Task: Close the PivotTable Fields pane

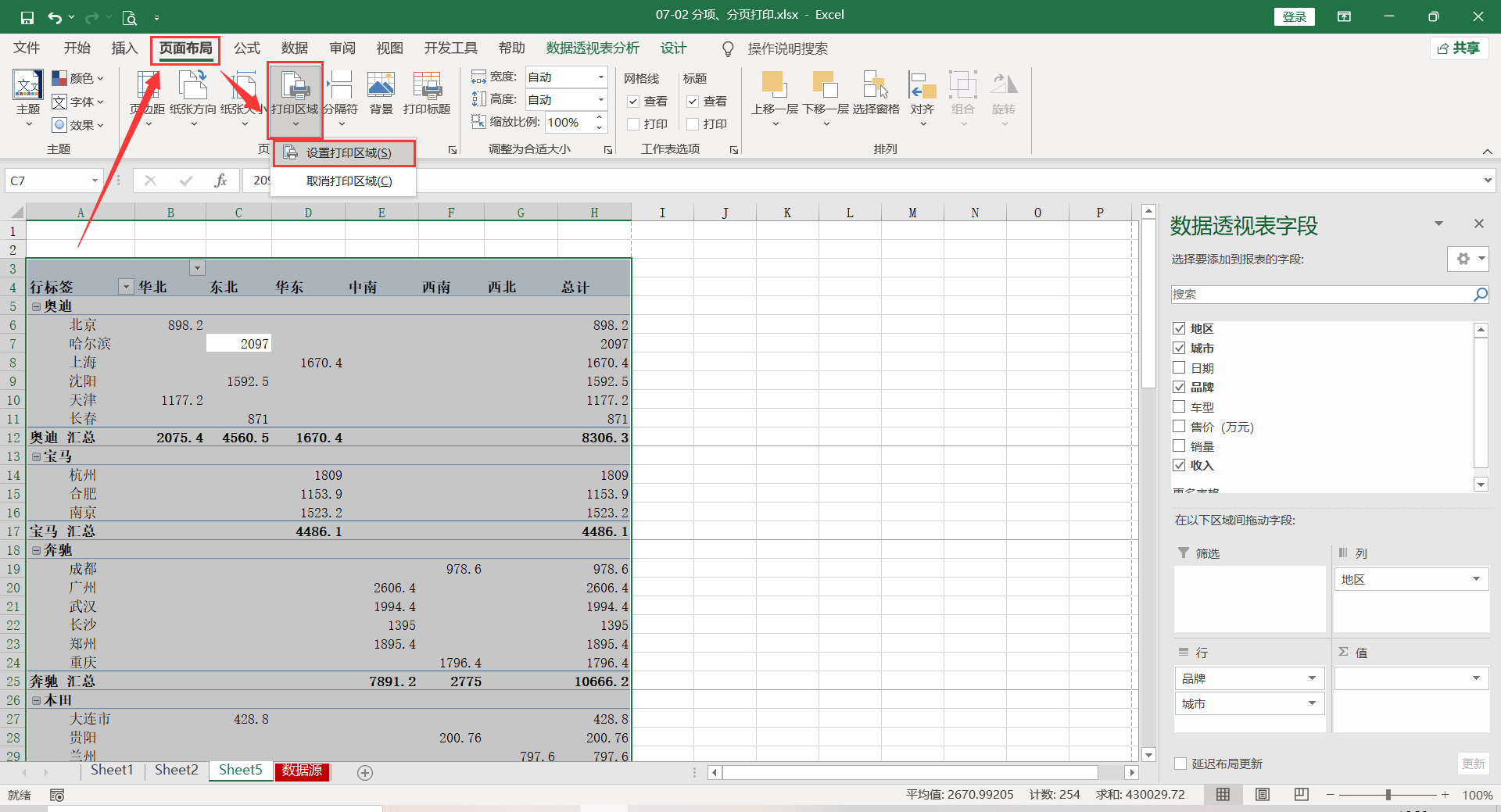Action: (1479, 224)
